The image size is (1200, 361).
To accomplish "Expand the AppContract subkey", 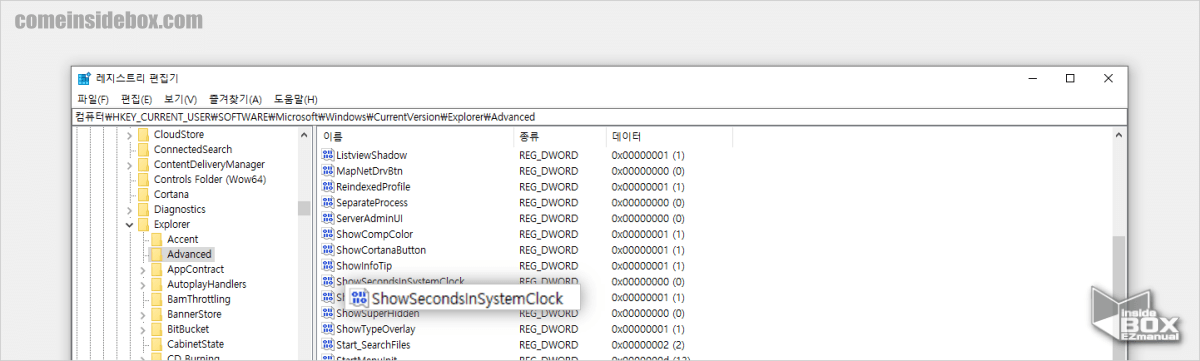I will [143, 270].
